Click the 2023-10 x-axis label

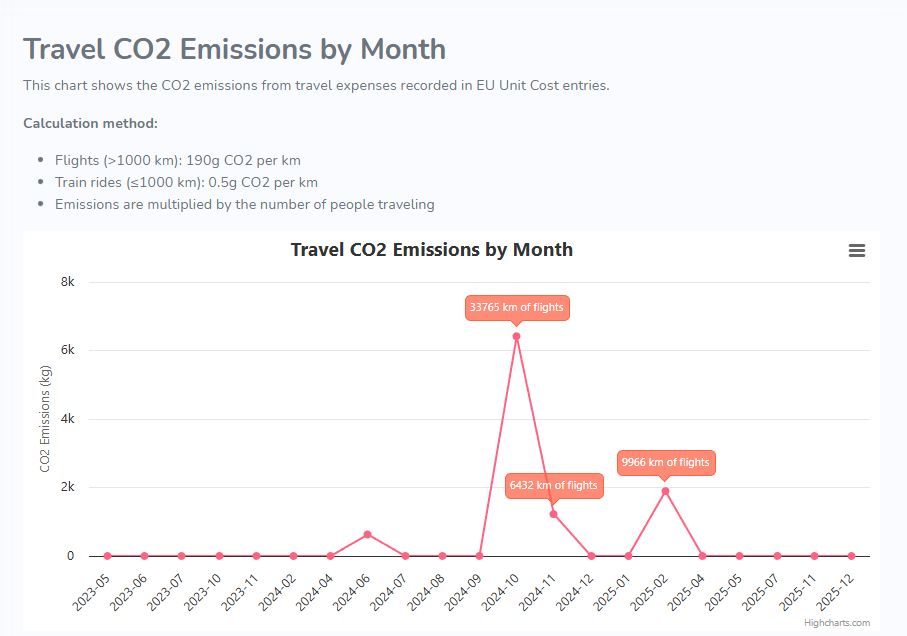coord(204,592)
